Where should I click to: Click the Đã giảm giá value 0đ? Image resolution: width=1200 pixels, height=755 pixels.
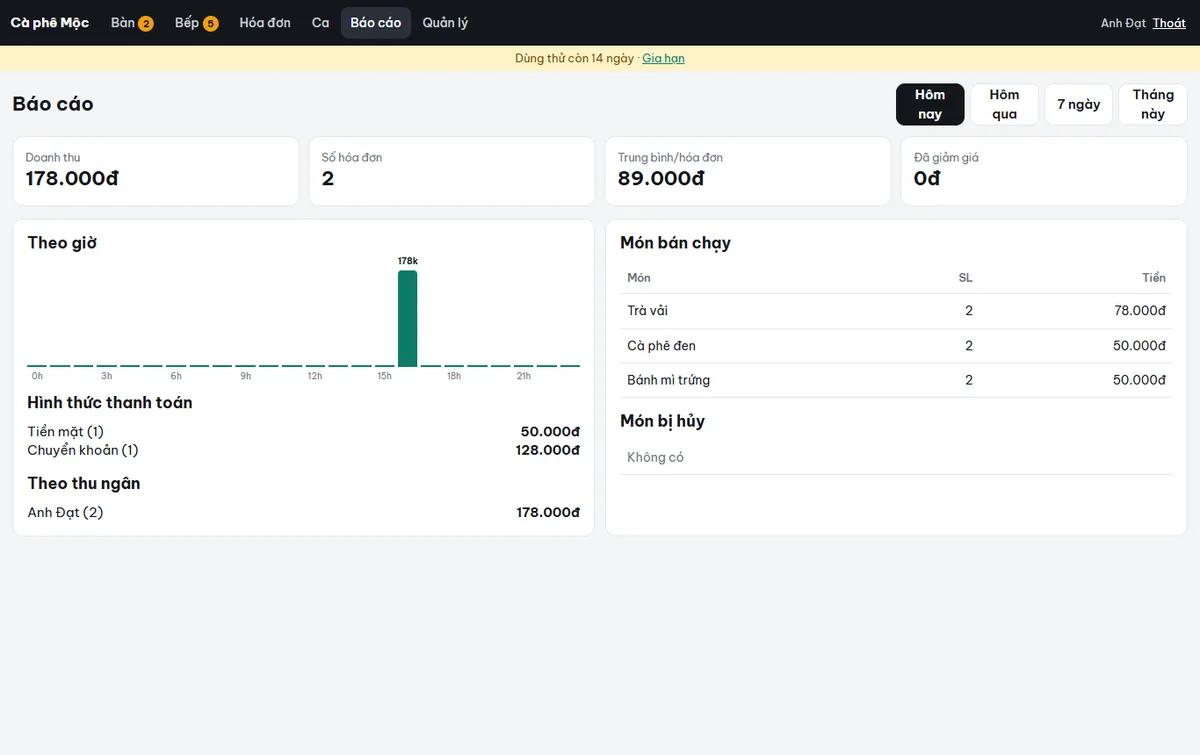pos(927,179)
